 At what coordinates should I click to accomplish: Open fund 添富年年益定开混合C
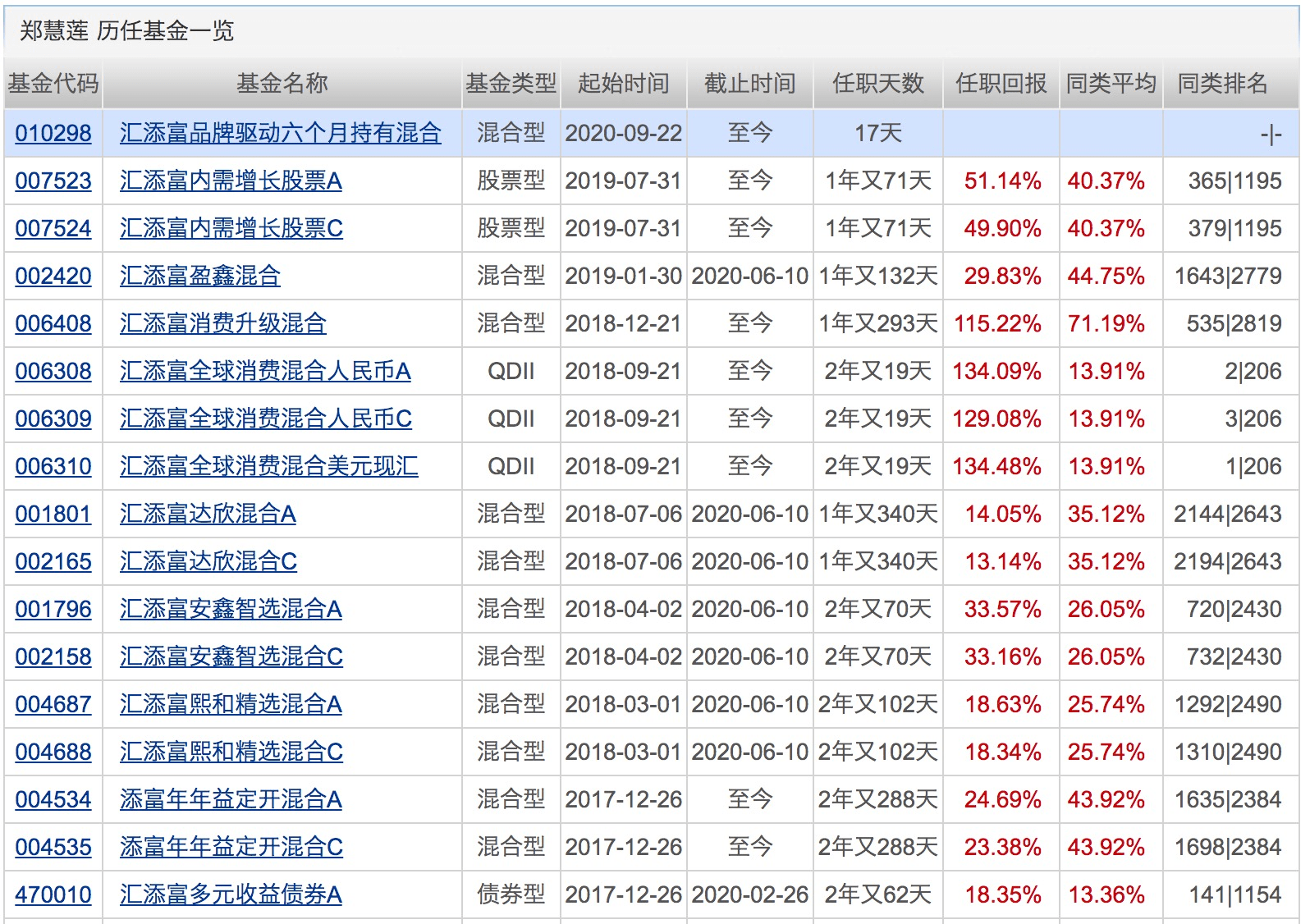tap(231, 847)
